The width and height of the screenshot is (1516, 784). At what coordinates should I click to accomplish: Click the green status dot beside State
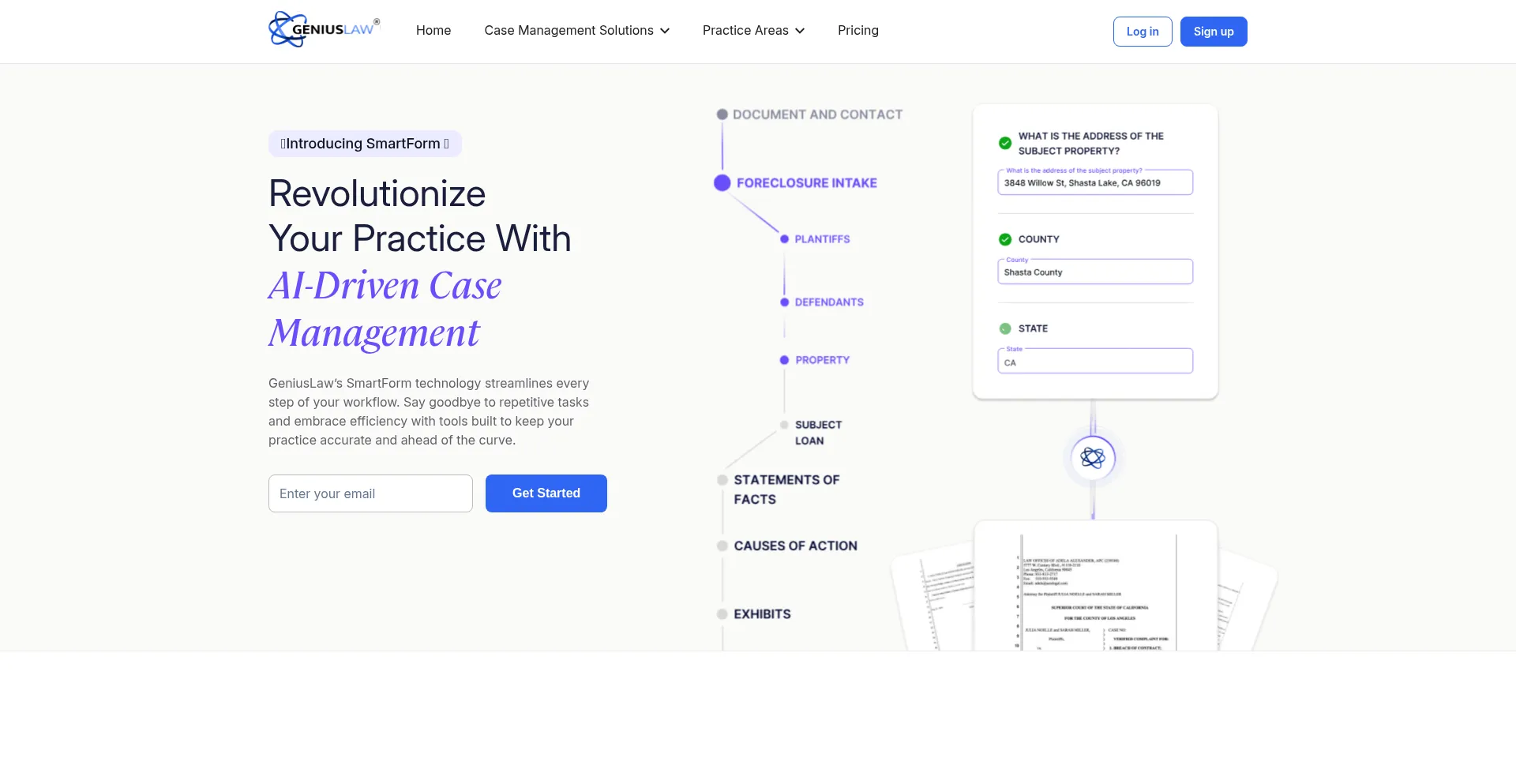pyautogui.click(x=1005, y=328)
